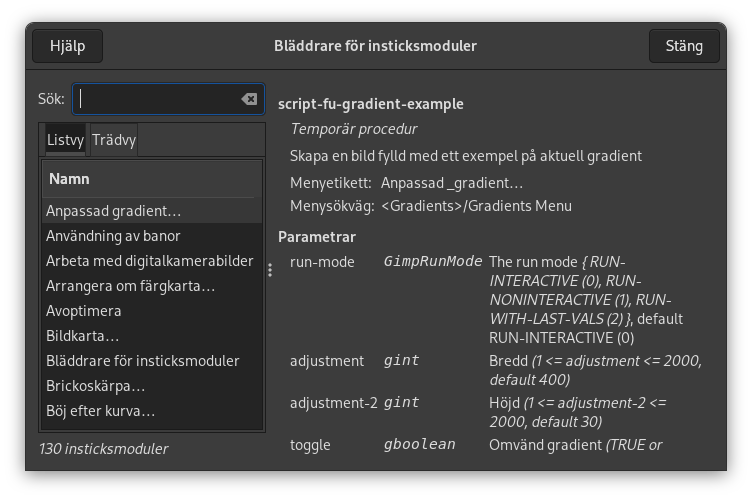This screenshot has height=499, width=752.
Task: Click the Stäng button
Action: (x=683, y=46)
